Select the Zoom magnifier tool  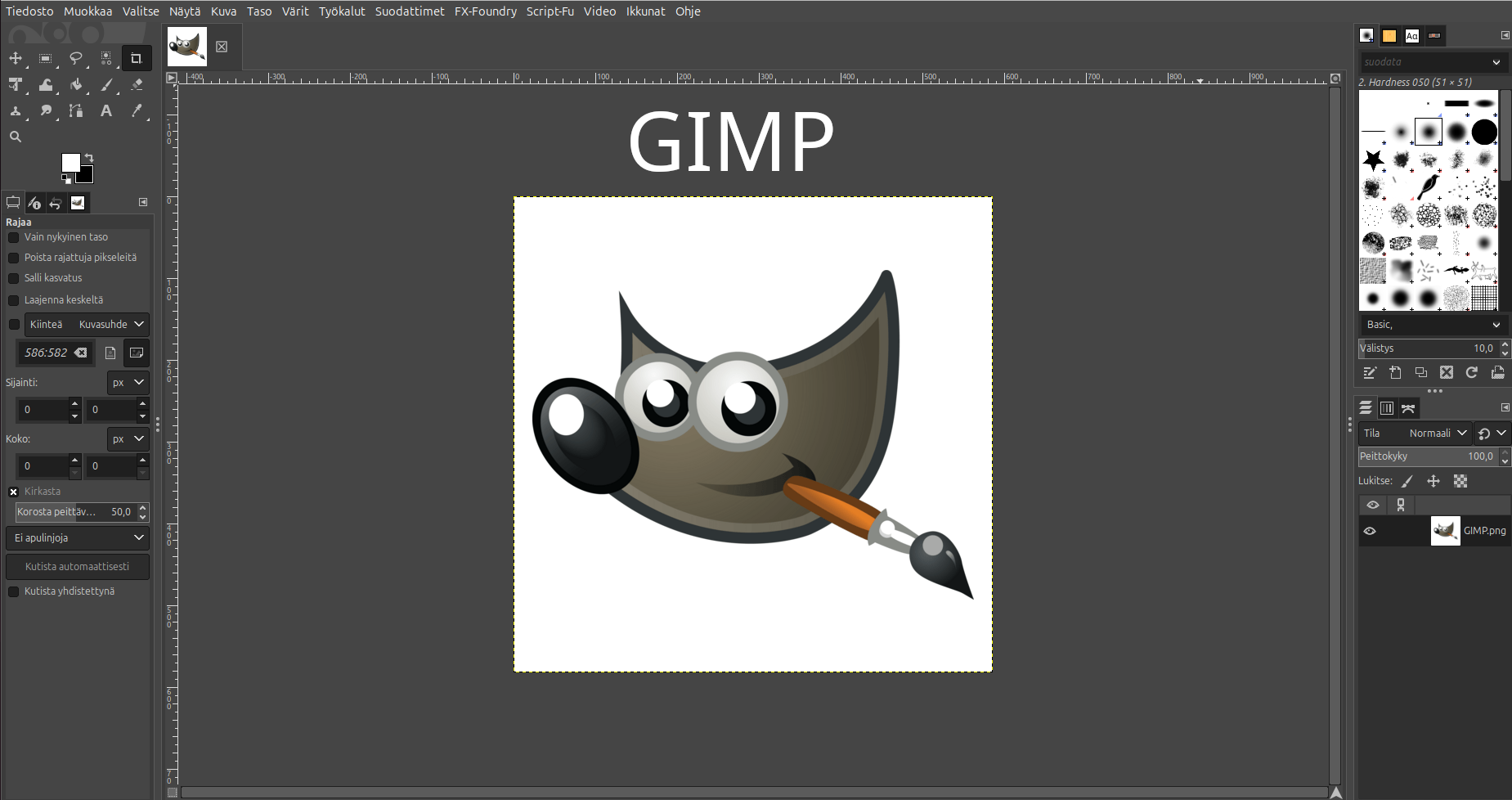[16, 137]
